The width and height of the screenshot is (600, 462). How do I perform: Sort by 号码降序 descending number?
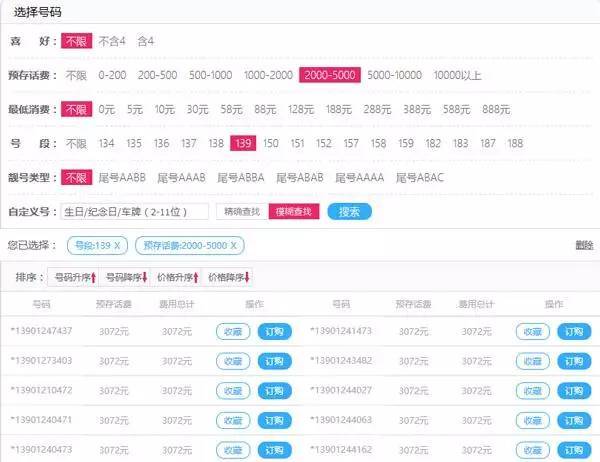click(125, 277)
